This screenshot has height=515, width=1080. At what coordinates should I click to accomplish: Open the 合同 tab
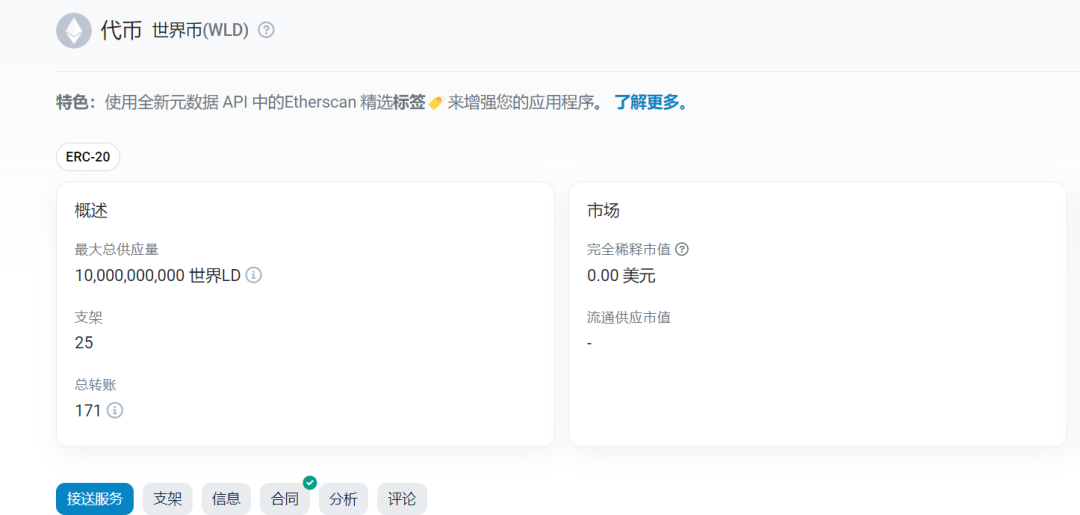(284, 499)
